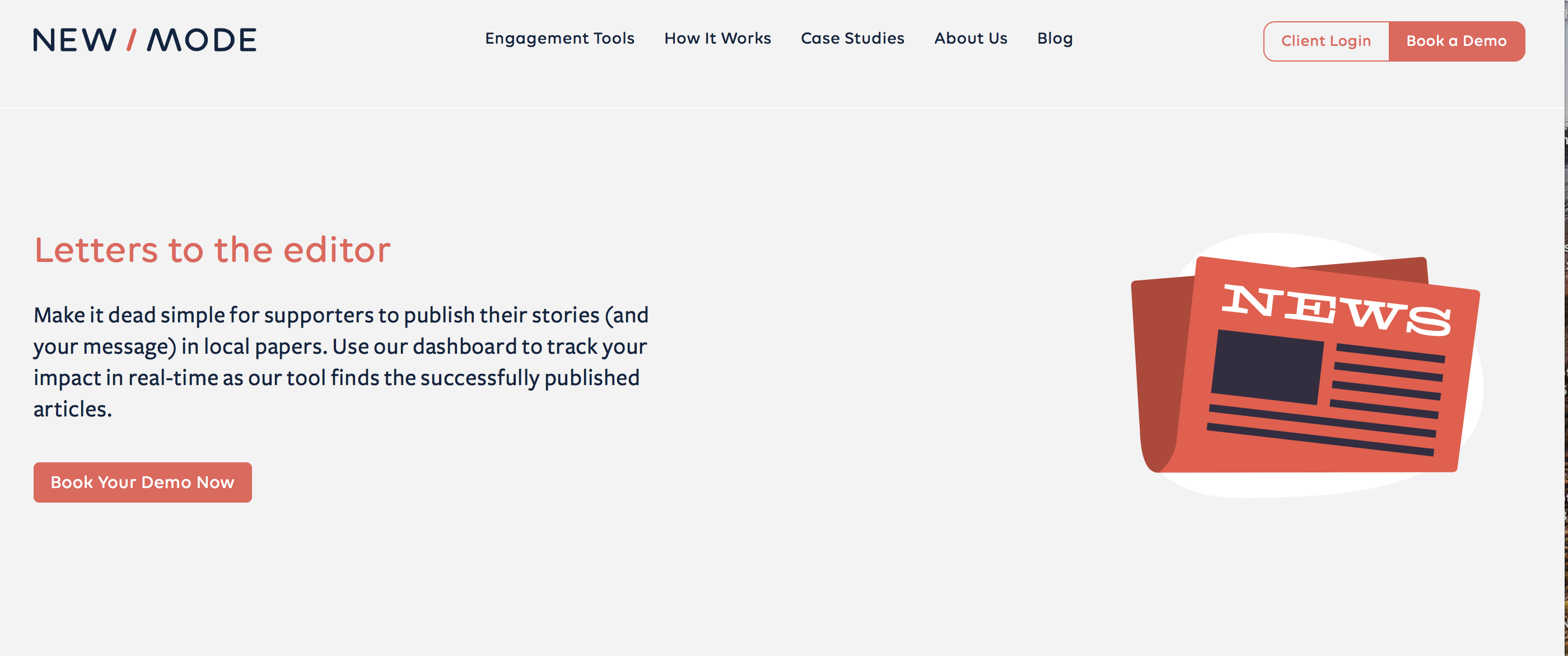
Task: Click the NEWS headline on the newspaper graphic
Action: click(1336, 310)
